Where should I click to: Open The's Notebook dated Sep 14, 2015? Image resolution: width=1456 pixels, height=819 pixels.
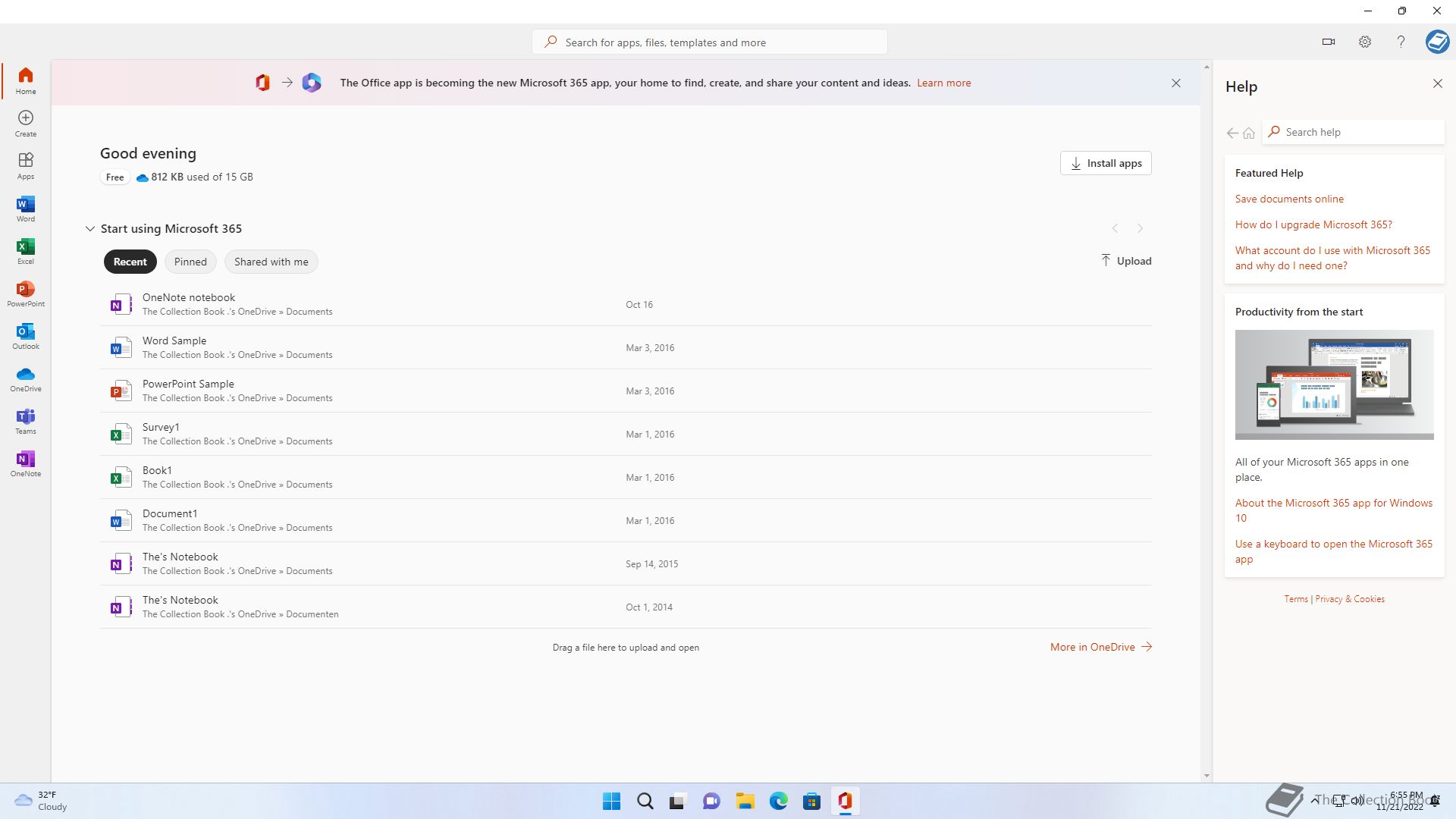click(626, 563)
